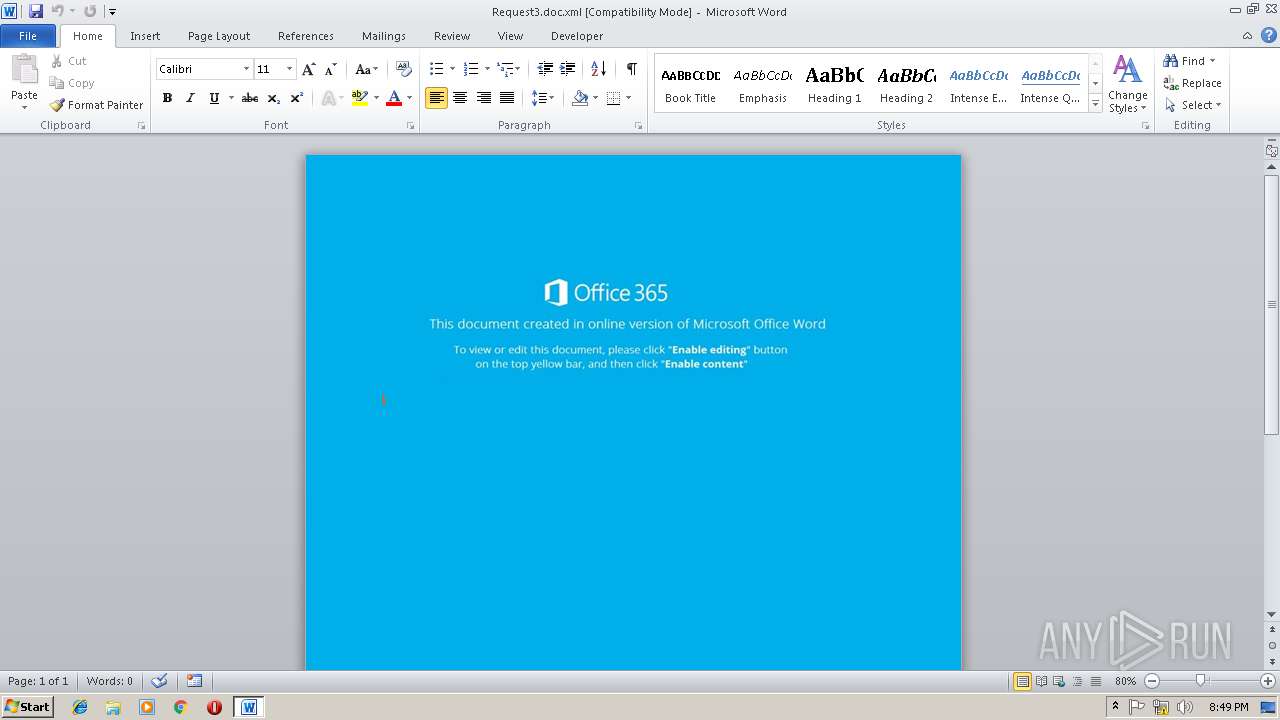This screenshot has width=1280, height=720.
Task: Switch to the Mailings tab
Action: pyautogui.click(x=384, y=36)
